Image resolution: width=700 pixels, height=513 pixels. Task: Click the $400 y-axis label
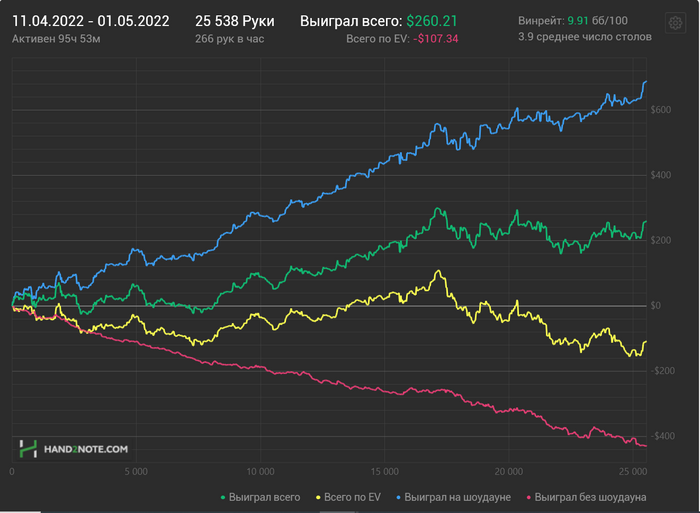click(661, 175)
